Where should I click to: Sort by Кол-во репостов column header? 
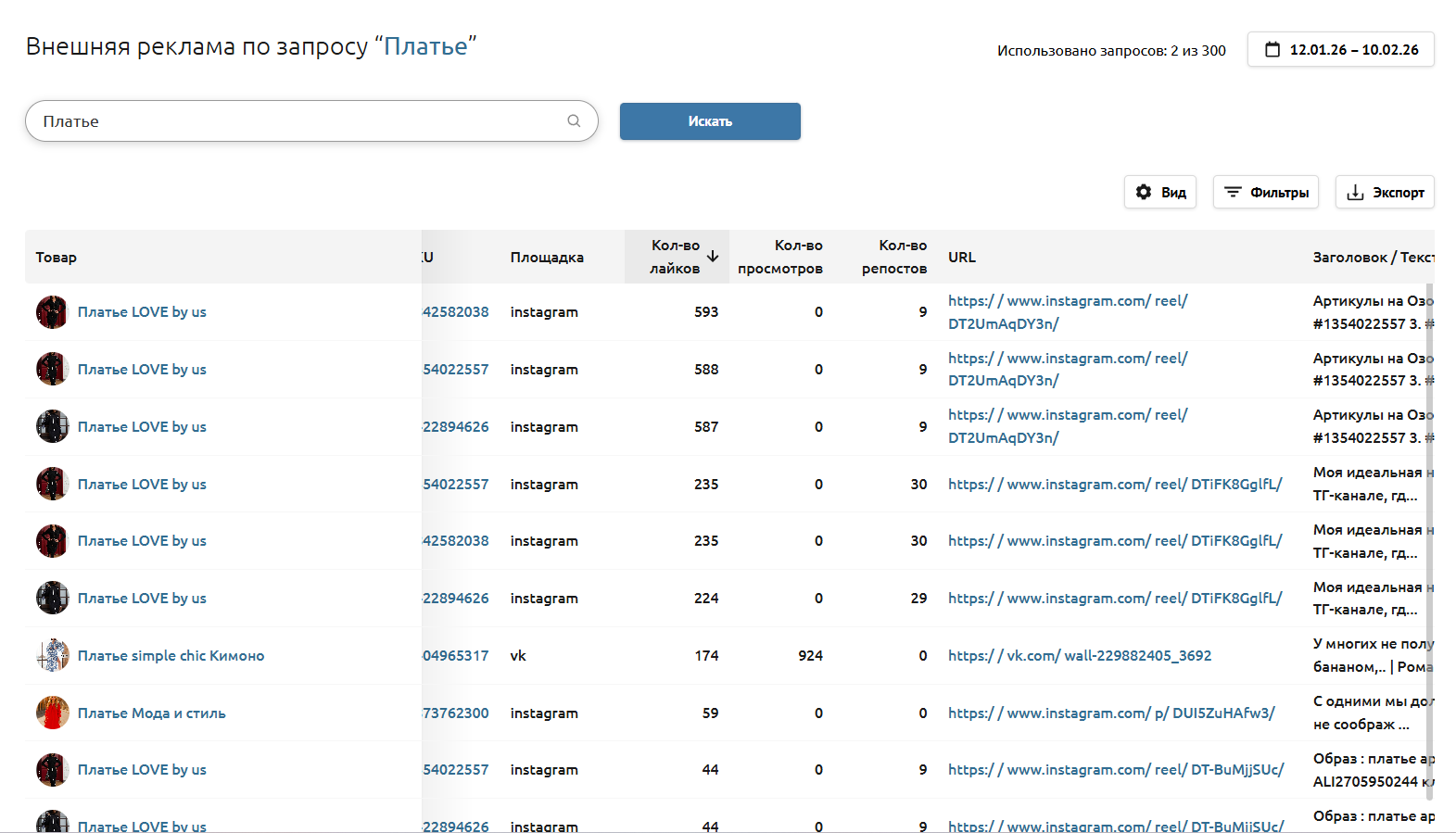tap(893, 257)
